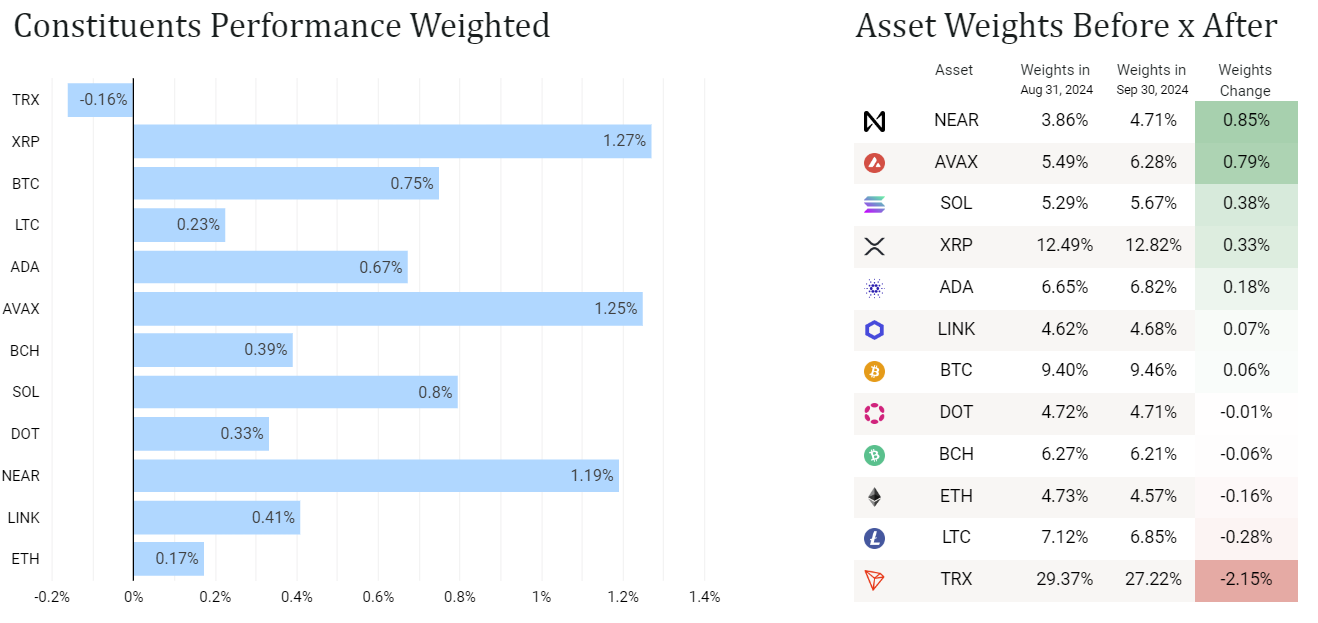Click the XRP logo icon

(x=874, y=246)
